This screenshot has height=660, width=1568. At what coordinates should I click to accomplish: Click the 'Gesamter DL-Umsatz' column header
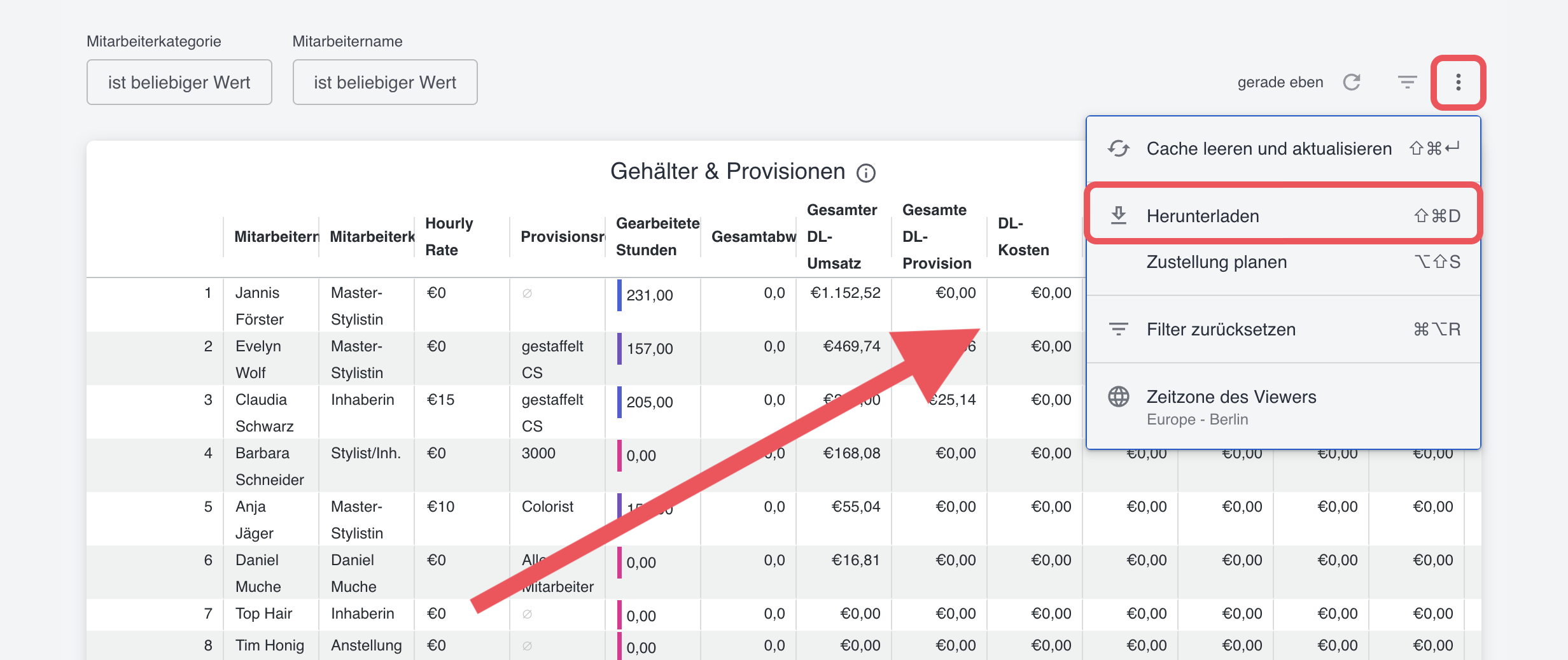(x=843, y=237)
